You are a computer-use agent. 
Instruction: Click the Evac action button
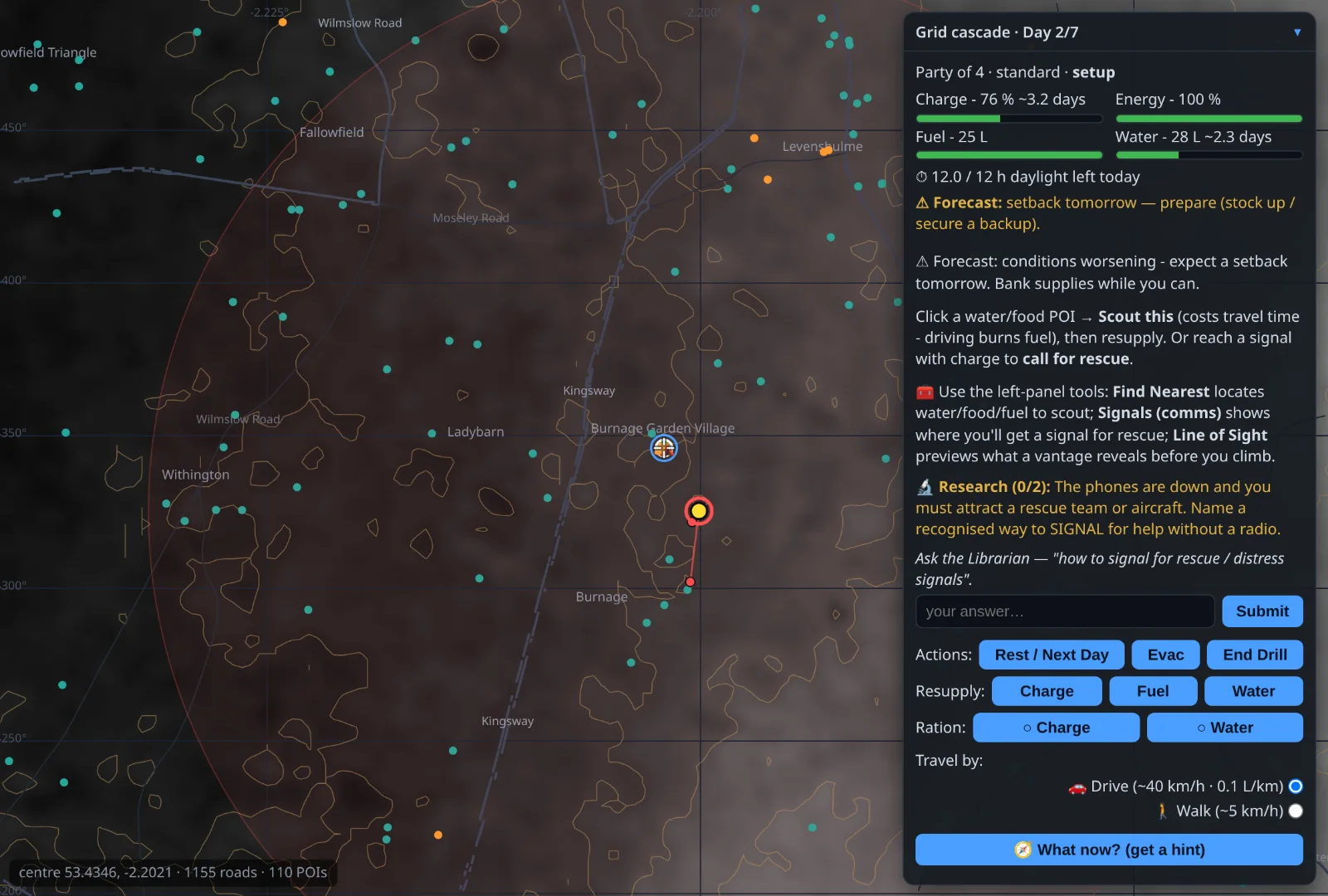[1165, 655]
